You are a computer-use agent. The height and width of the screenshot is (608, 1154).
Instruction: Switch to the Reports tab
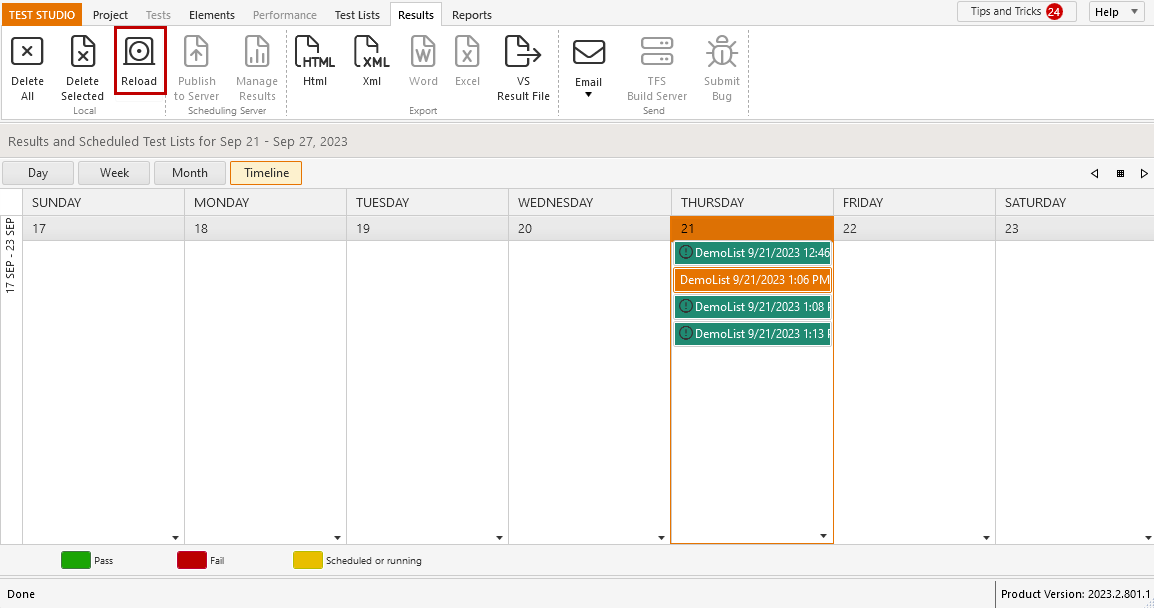click(472, 15)
